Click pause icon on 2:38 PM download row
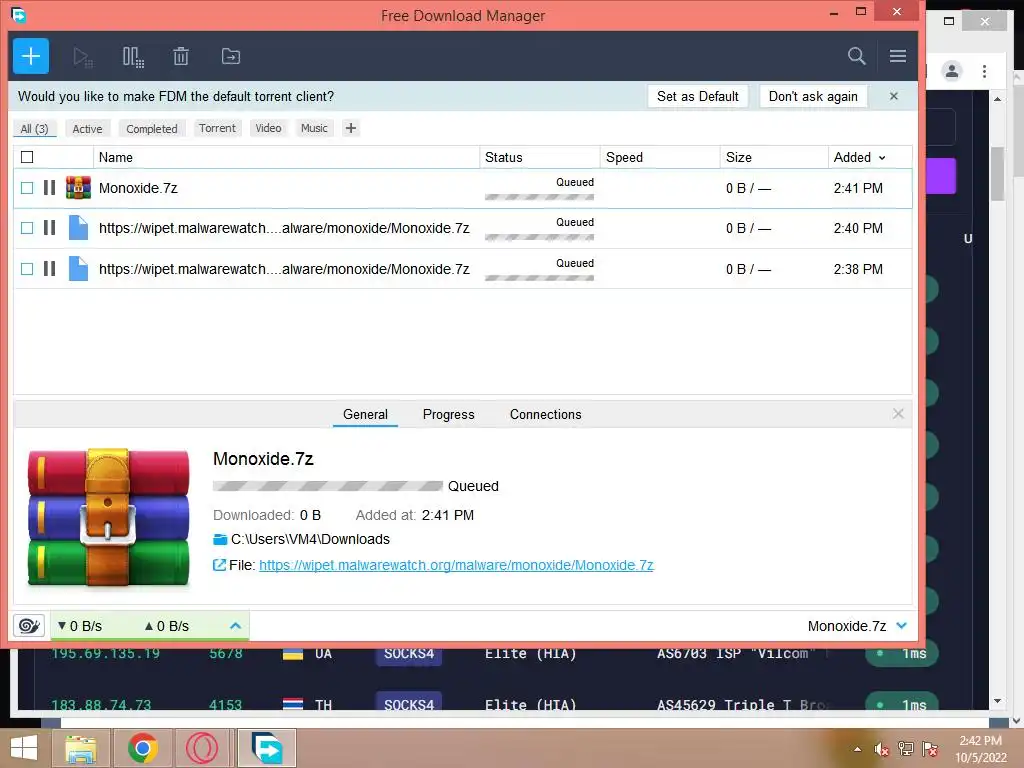 point(50,268)
